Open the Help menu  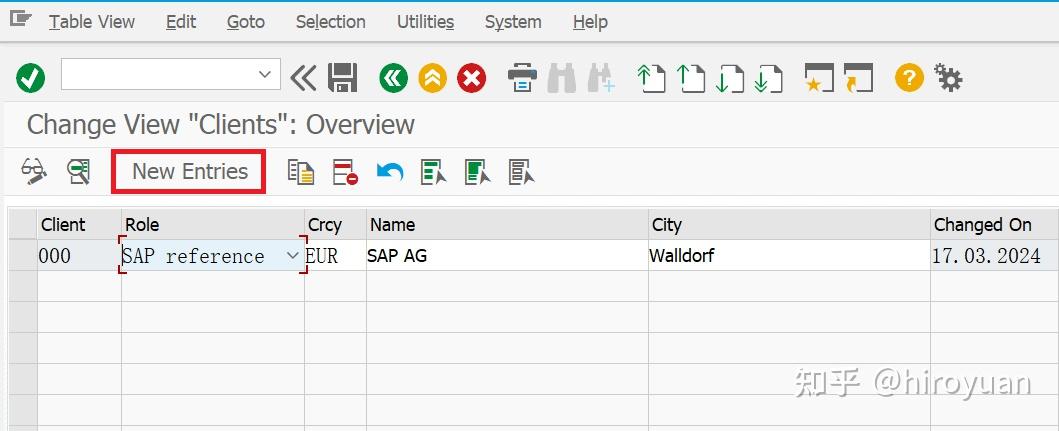tap(590, 22)
